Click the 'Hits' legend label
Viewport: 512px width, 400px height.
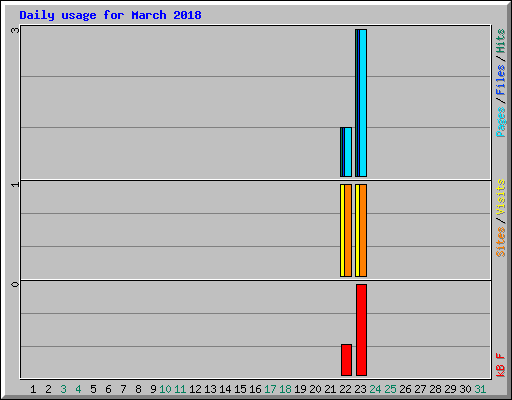coord(501,41)
